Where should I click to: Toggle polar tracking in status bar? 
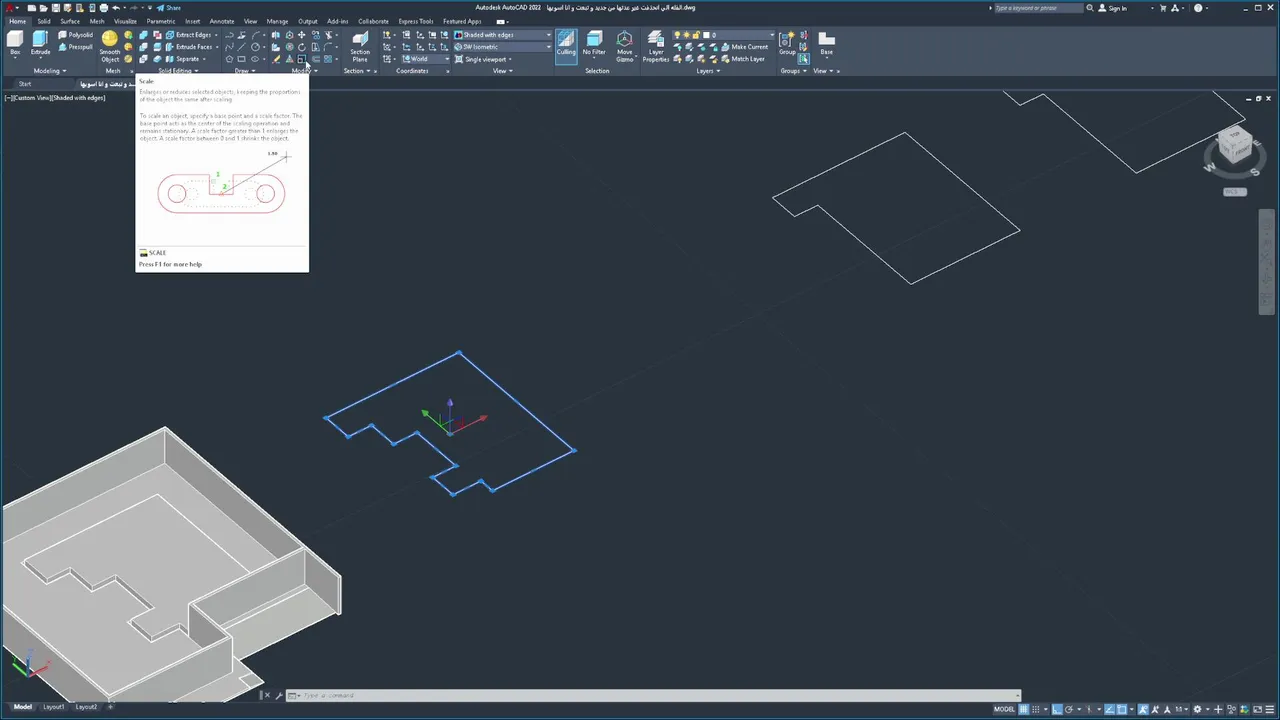pyautogui.click(x=1070, y=709)
